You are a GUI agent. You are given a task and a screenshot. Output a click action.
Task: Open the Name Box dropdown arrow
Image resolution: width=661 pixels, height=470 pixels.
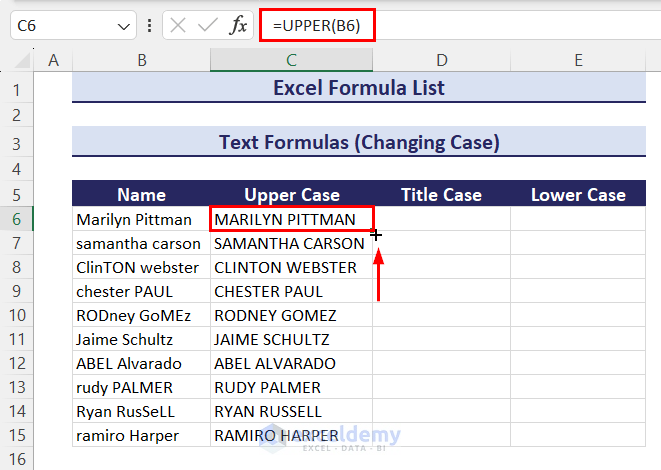tap(124, 27)
